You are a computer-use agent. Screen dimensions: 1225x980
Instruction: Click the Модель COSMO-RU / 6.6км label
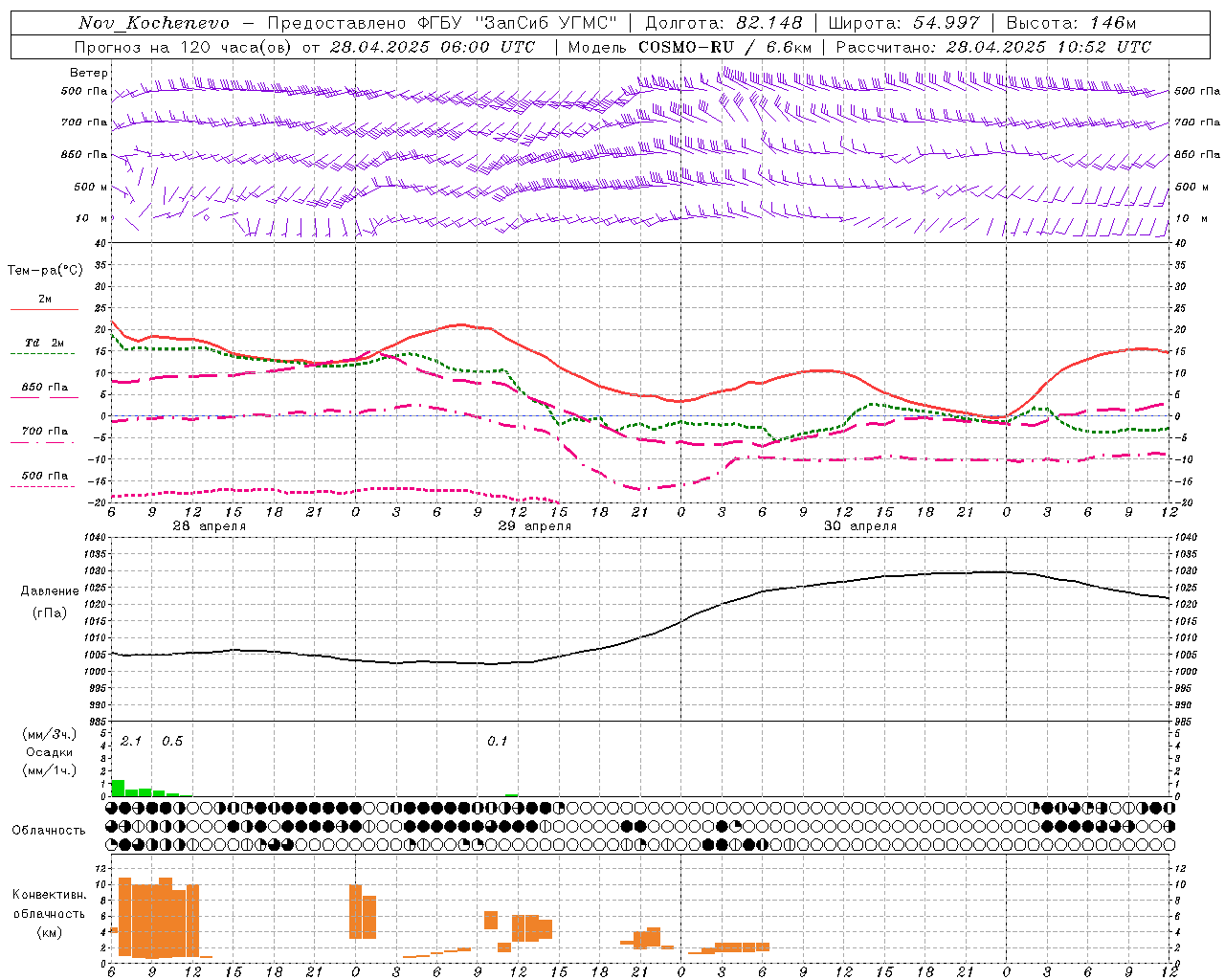click(690, 47)
